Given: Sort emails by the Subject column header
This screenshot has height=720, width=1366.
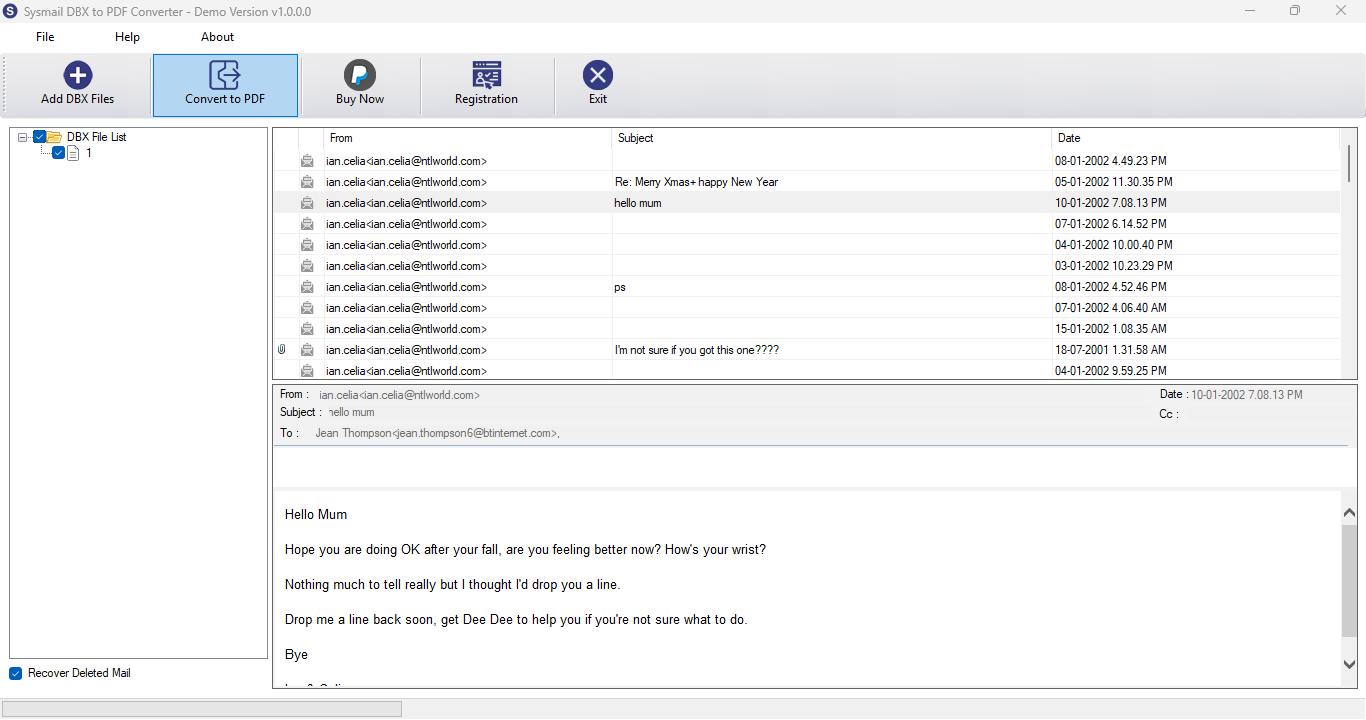Looking at the screenshot, I should coord(831,138).
